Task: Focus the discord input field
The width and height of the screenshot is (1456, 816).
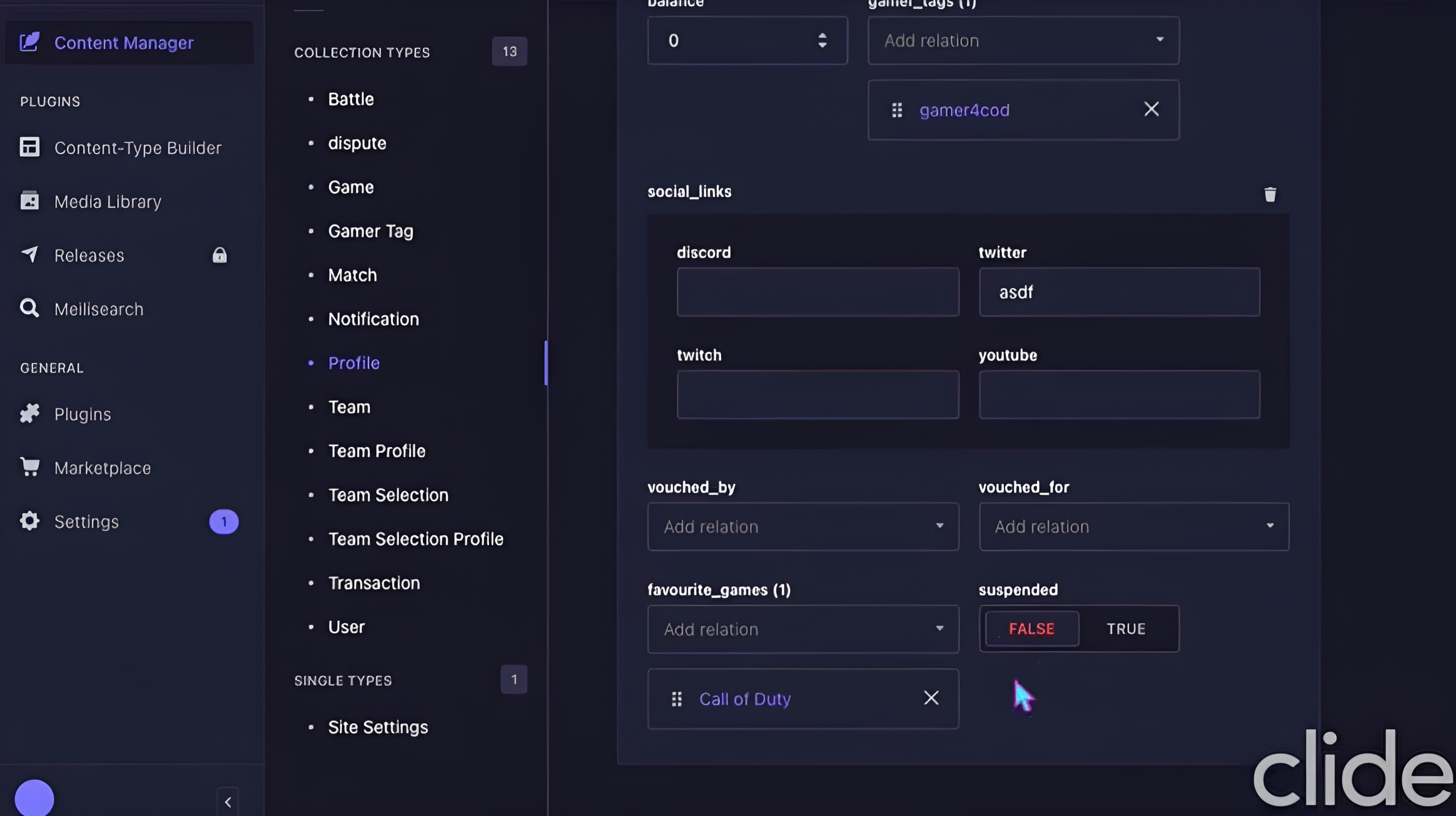Action: (818, 292)
